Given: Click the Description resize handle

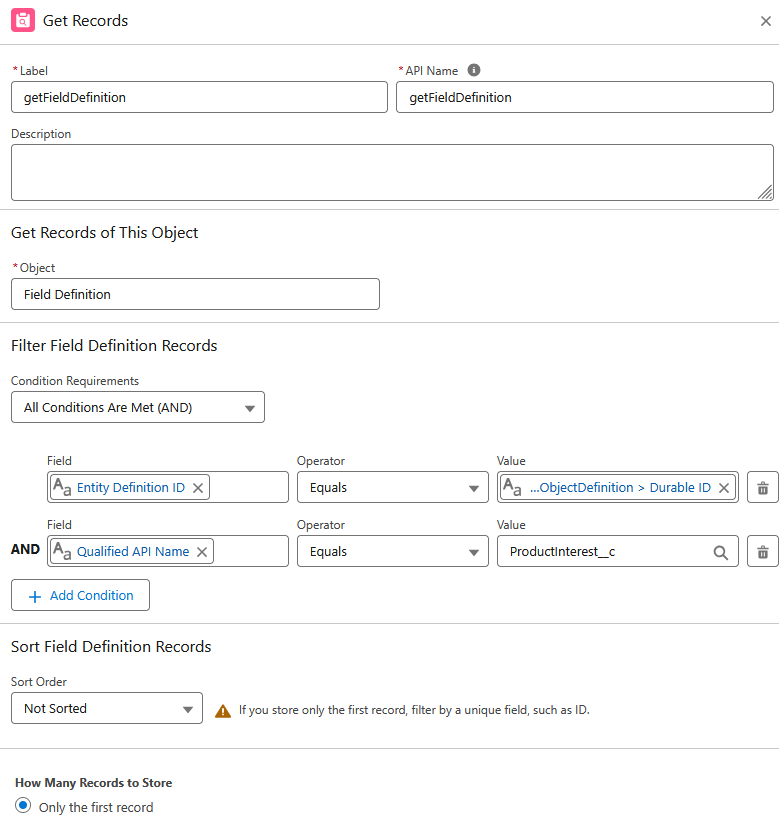Looking at the screenshot, I should tap(765, 192).
